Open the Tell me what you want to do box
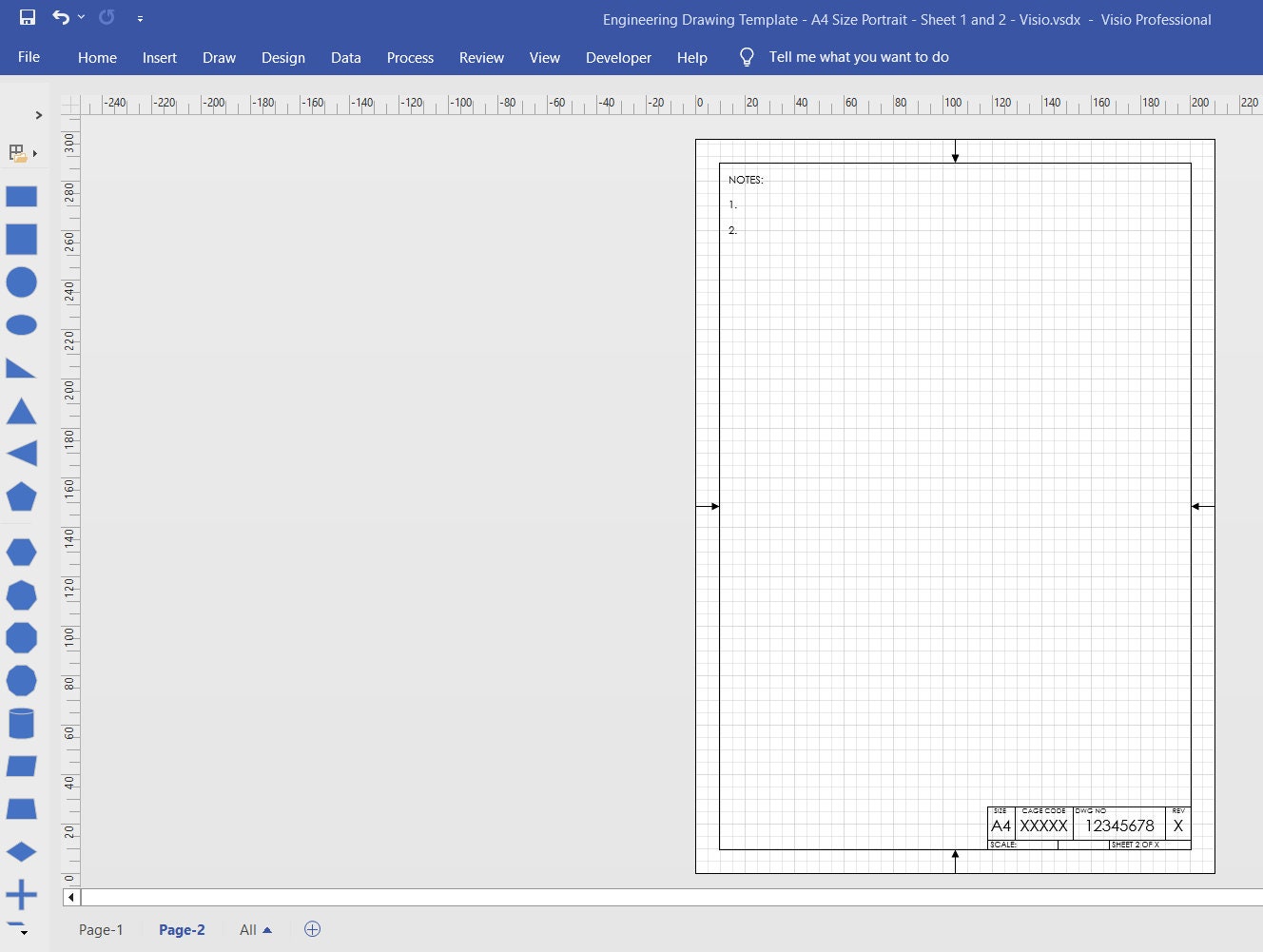The image size is (1263, 952). (x=857, y=56)
